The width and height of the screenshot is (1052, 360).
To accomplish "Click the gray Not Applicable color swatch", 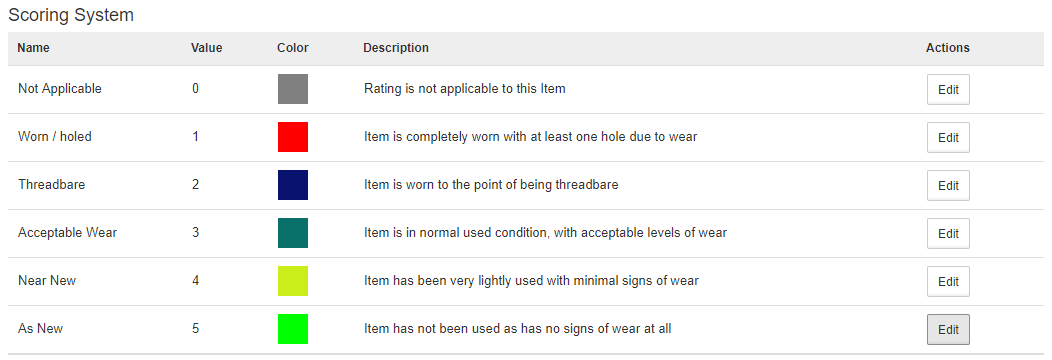I will [293, 89].
